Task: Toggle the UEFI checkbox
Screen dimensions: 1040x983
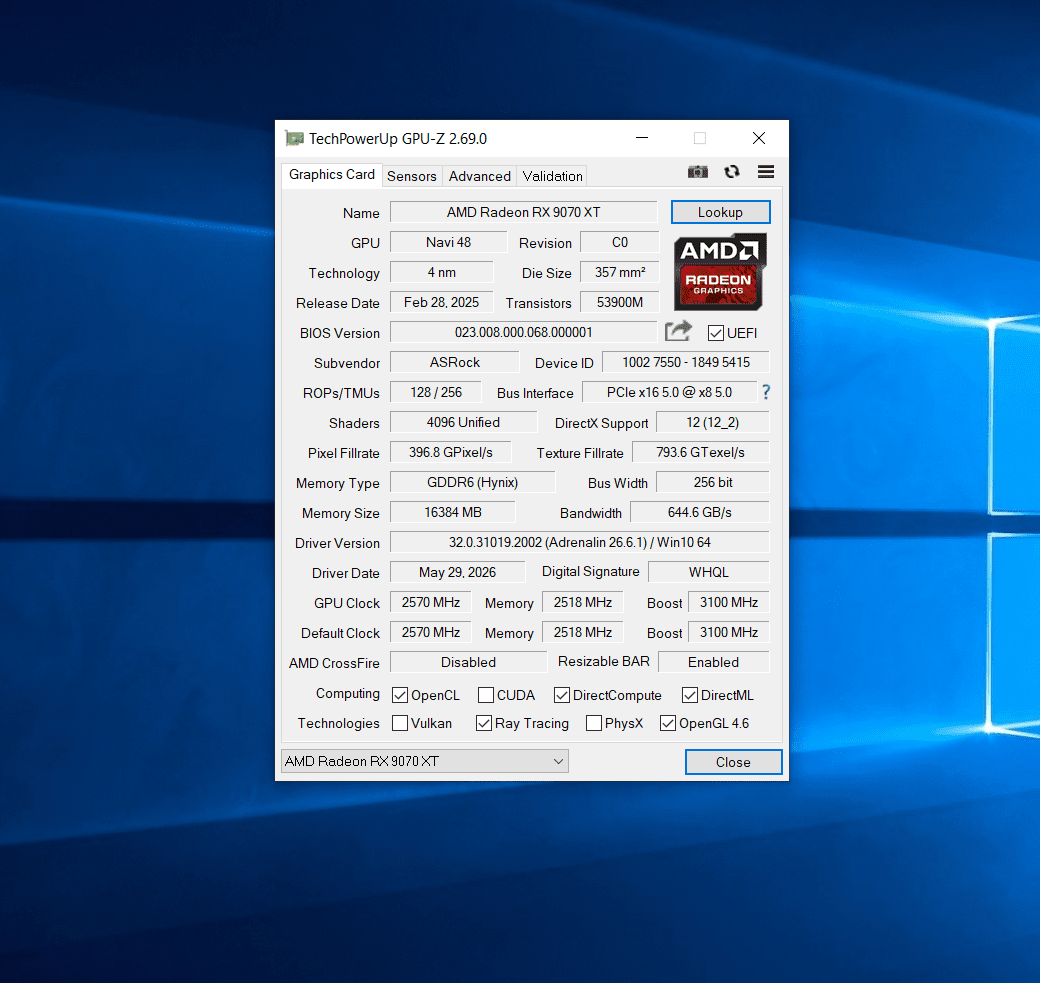Action: pos(716,333)
